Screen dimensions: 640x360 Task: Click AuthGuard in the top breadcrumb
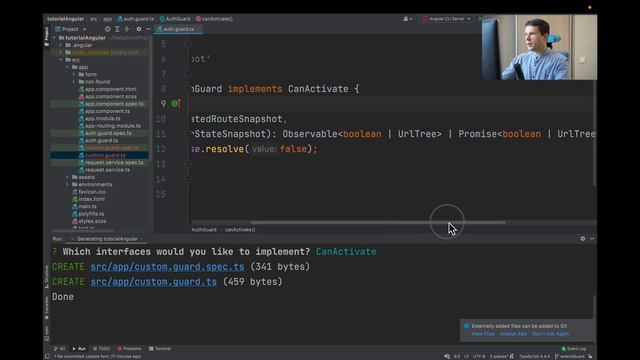point(175,19)
